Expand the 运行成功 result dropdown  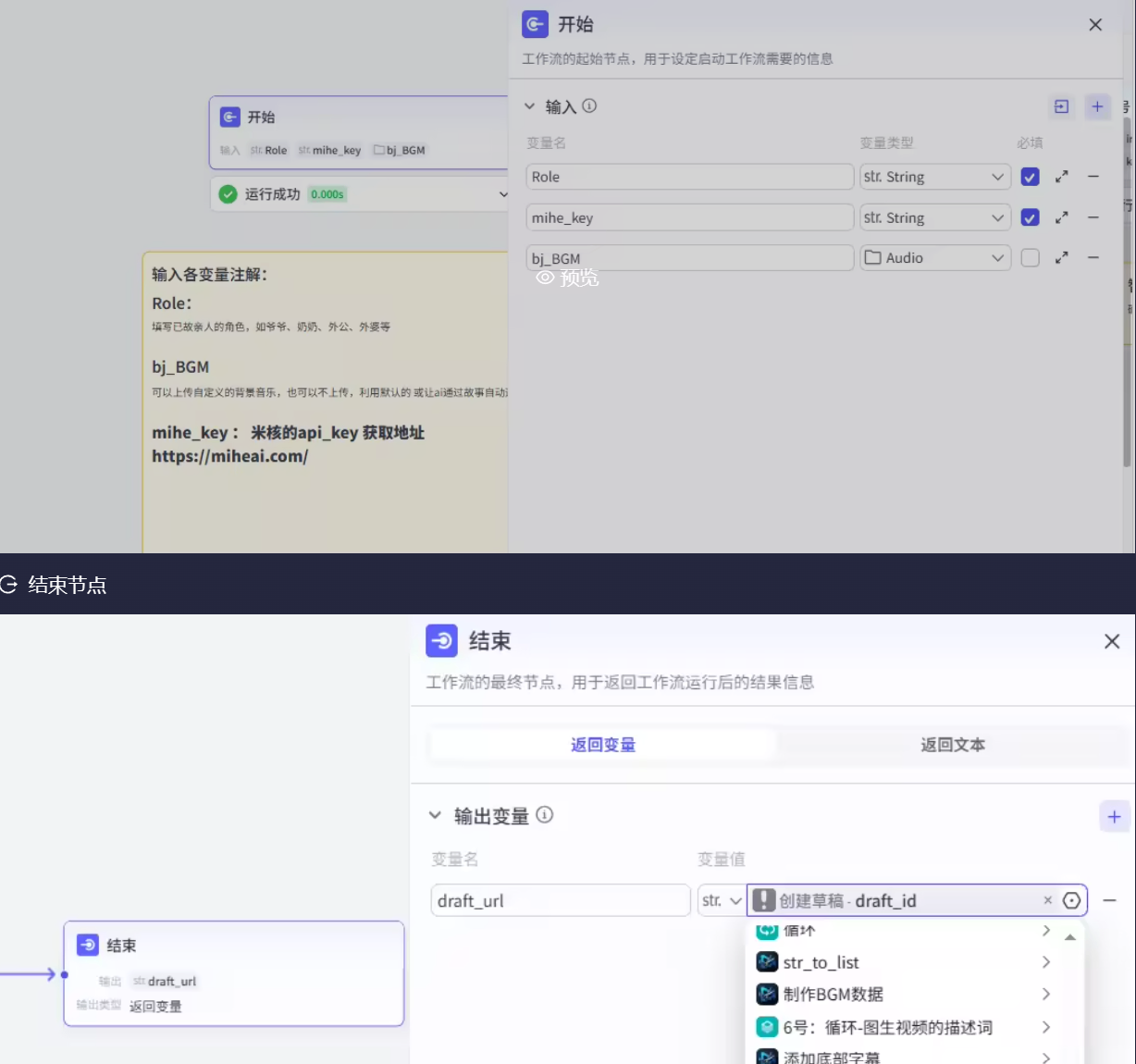pyautogui.click(x=503, y=194)
